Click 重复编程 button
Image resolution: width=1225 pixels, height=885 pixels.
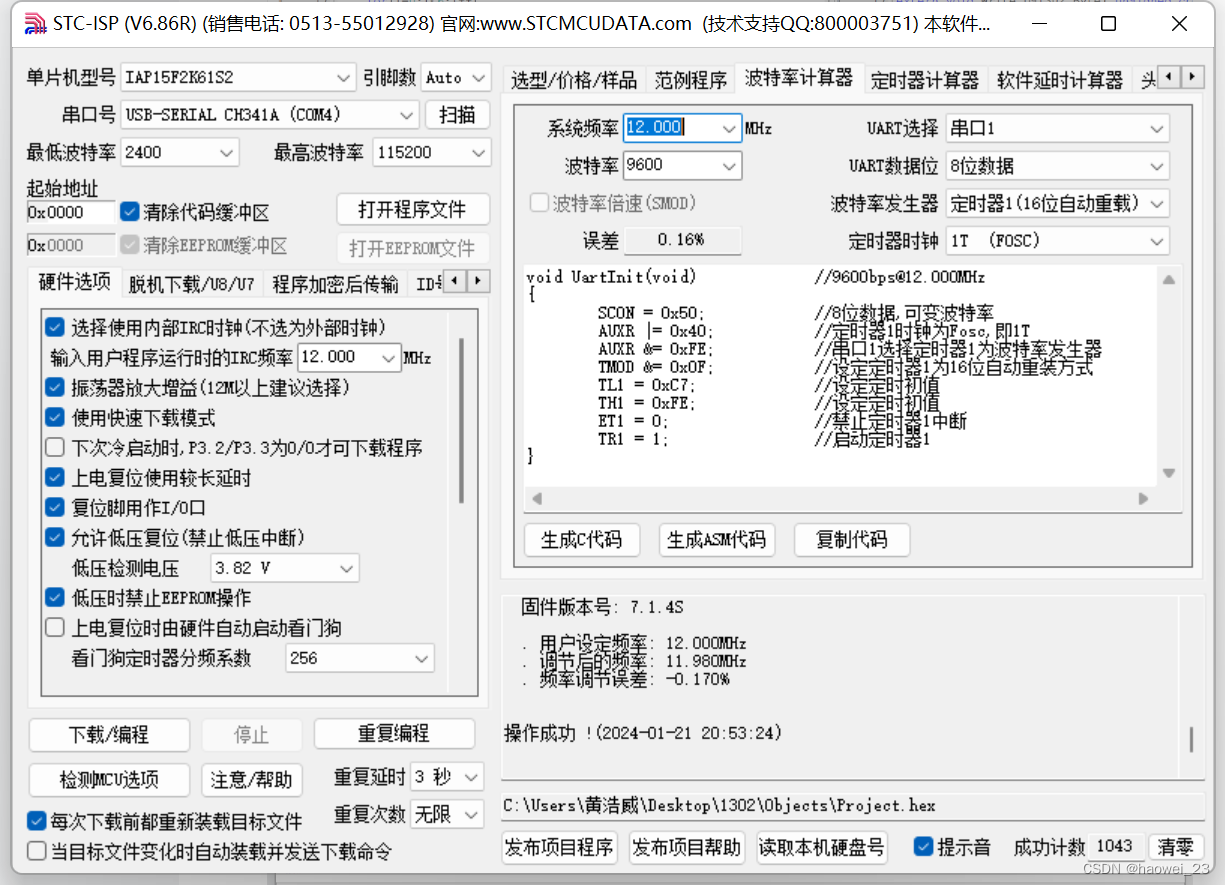(x=394, y=734)
